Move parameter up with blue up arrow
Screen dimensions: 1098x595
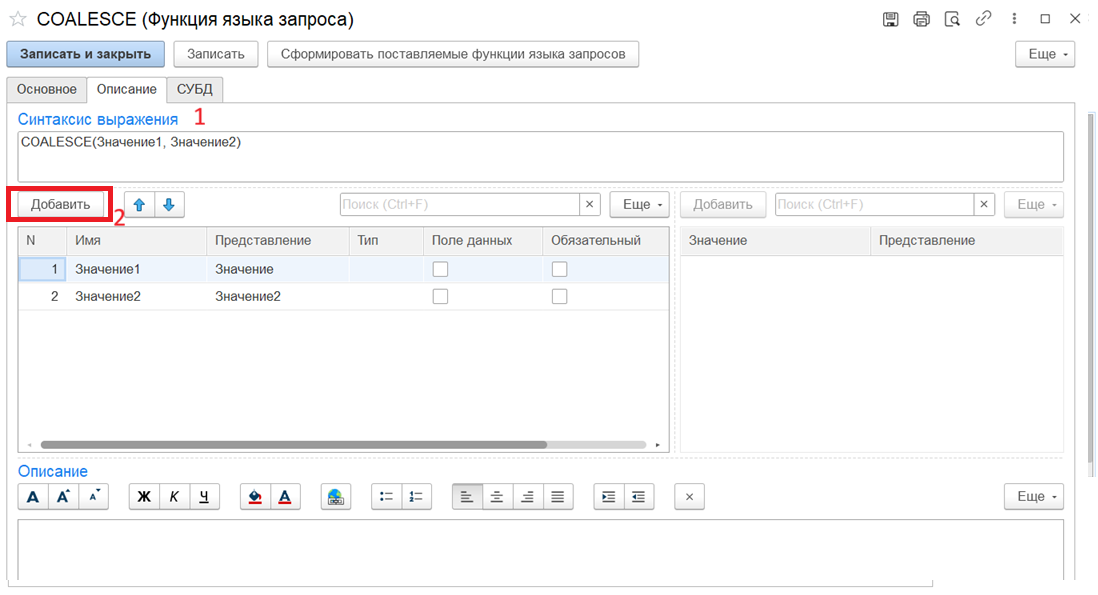139,204
